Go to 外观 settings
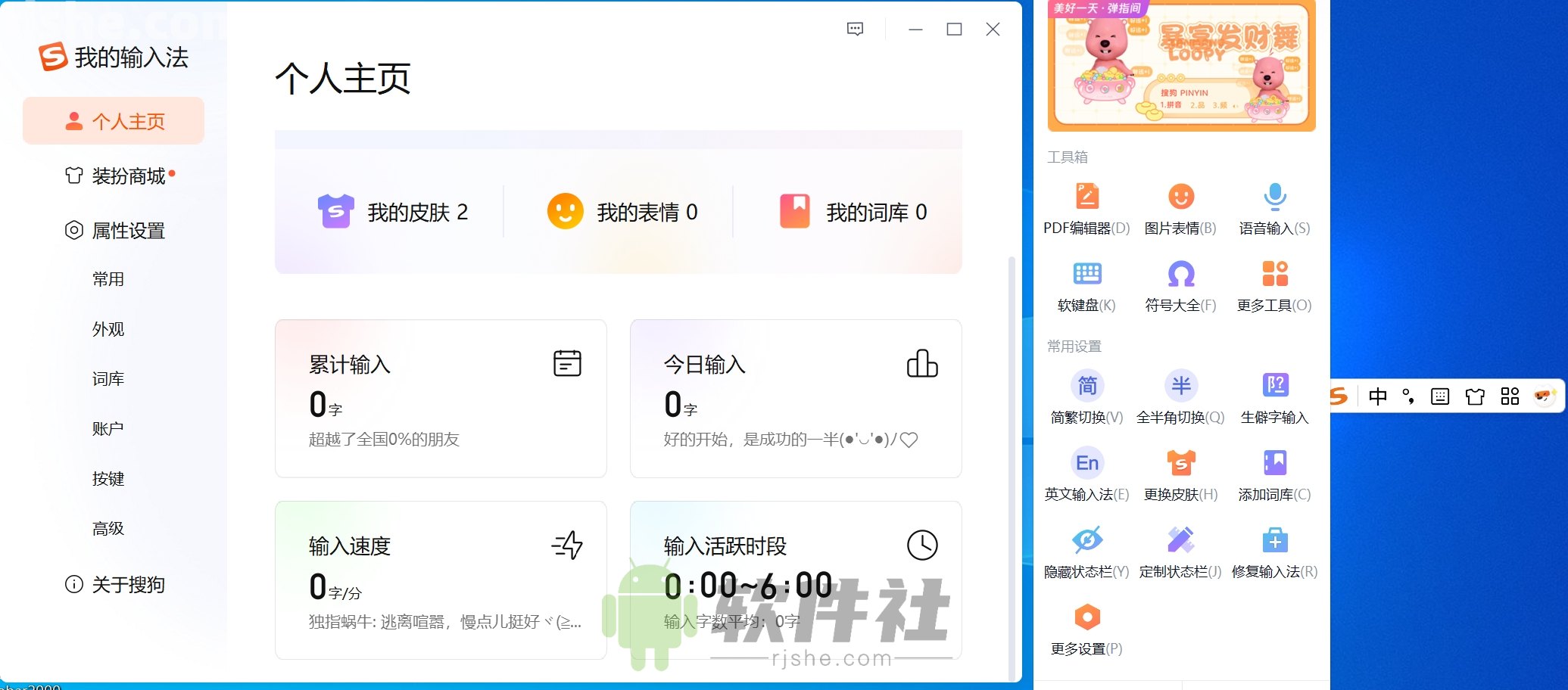This screenshot has height=690, width=1568. click(x=108, y=329)
